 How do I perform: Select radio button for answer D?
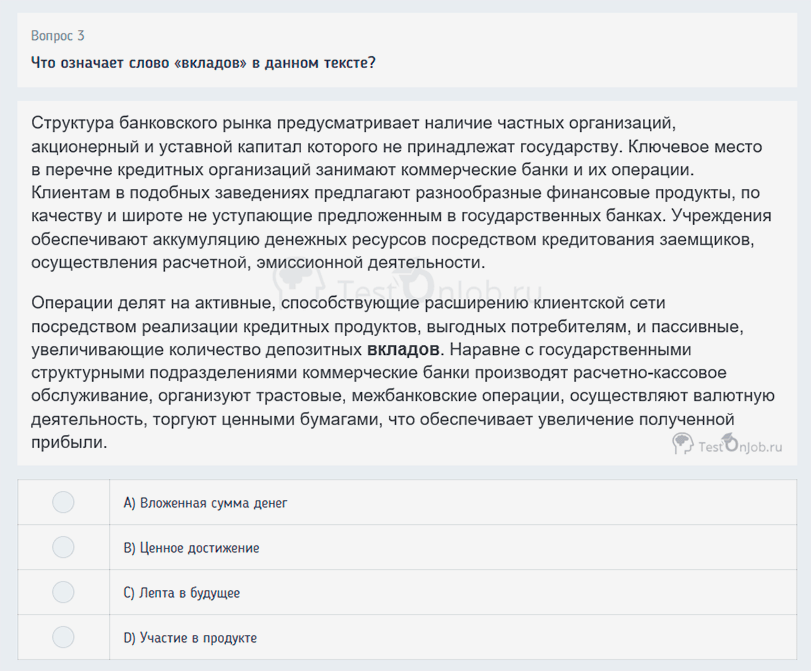(63, 637)
